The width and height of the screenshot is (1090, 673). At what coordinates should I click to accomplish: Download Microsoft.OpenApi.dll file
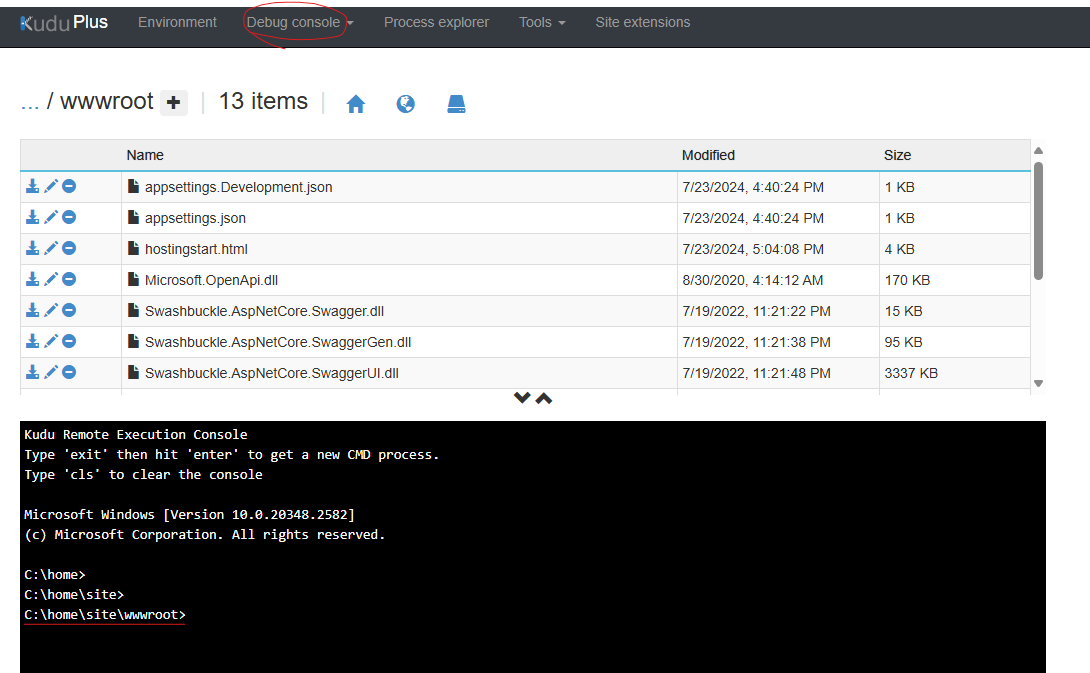(33, 279)
